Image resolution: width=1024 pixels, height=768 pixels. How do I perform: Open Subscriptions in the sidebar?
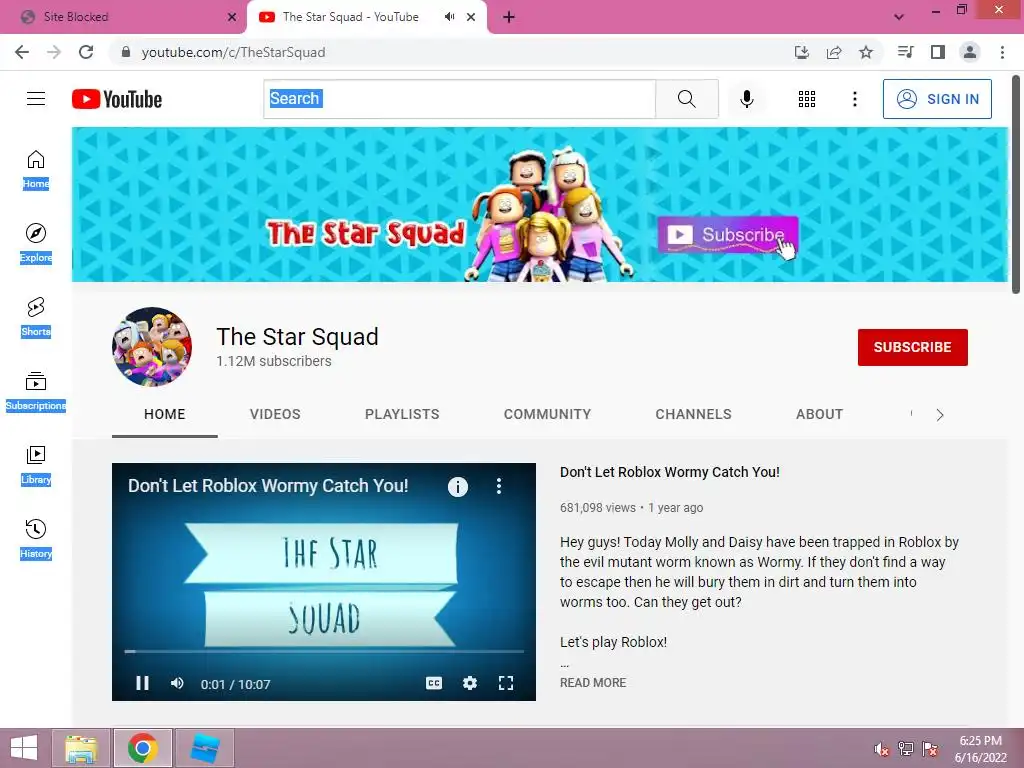click(x=36, y=392)
